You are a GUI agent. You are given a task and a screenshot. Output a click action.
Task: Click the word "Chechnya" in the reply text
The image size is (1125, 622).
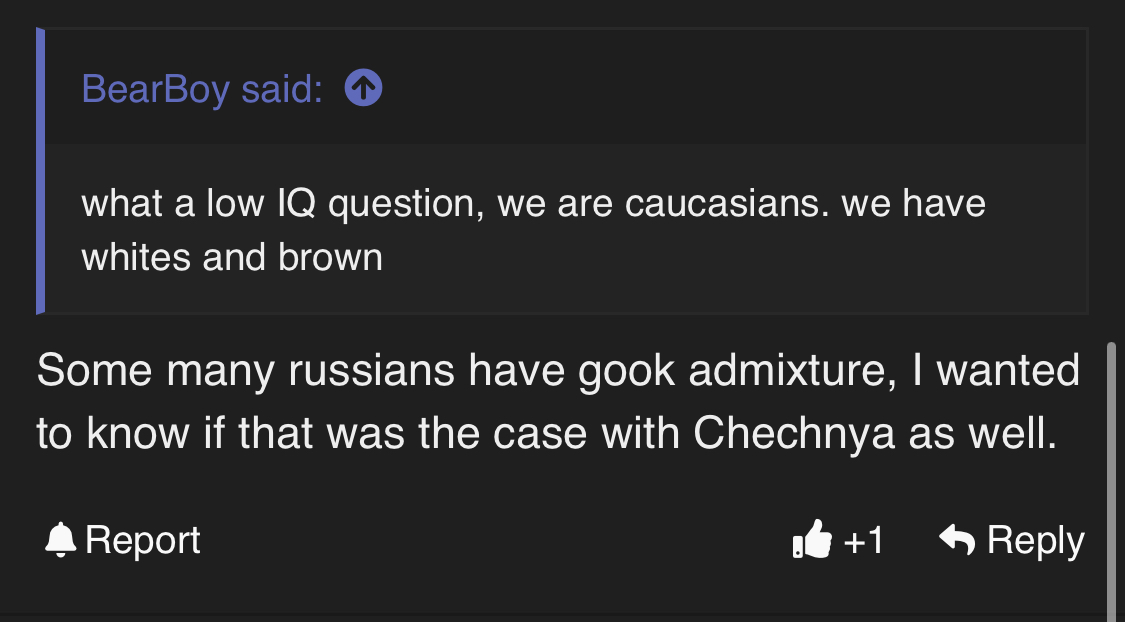click(794, 433)
